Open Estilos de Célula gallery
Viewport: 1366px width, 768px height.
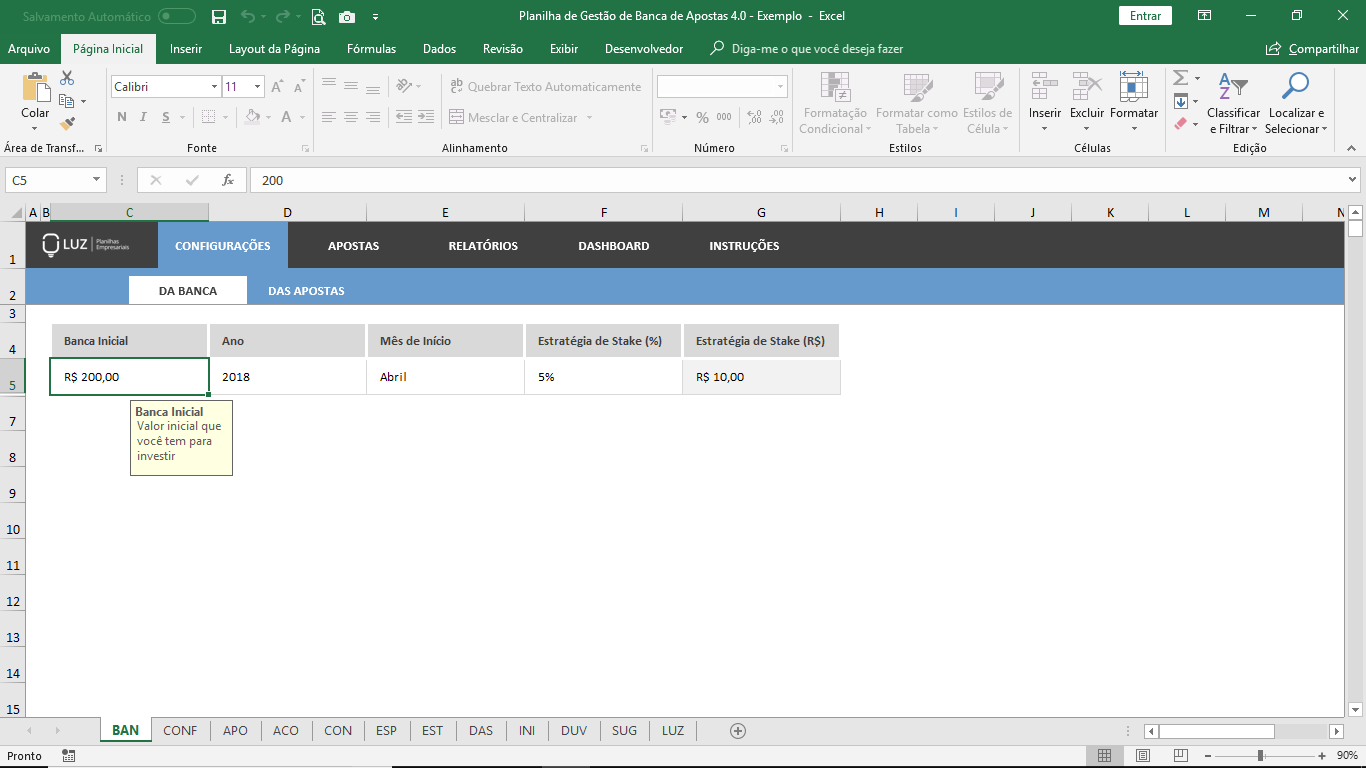988,103
